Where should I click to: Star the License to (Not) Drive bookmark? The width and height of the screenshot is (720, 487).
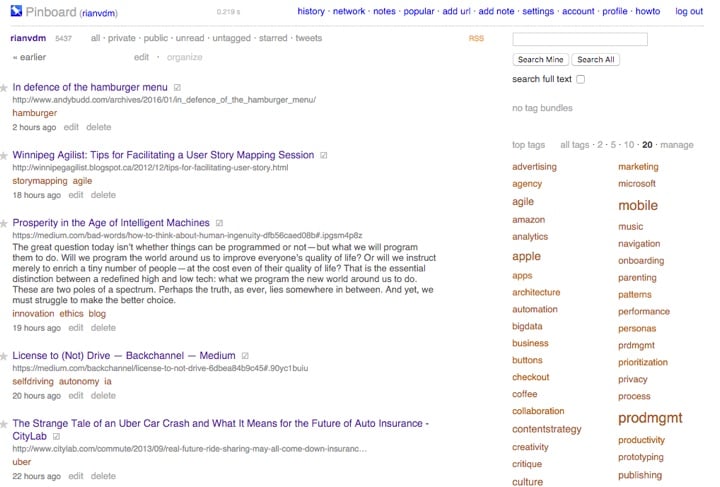pyautogui.click(x=5, y=357)
